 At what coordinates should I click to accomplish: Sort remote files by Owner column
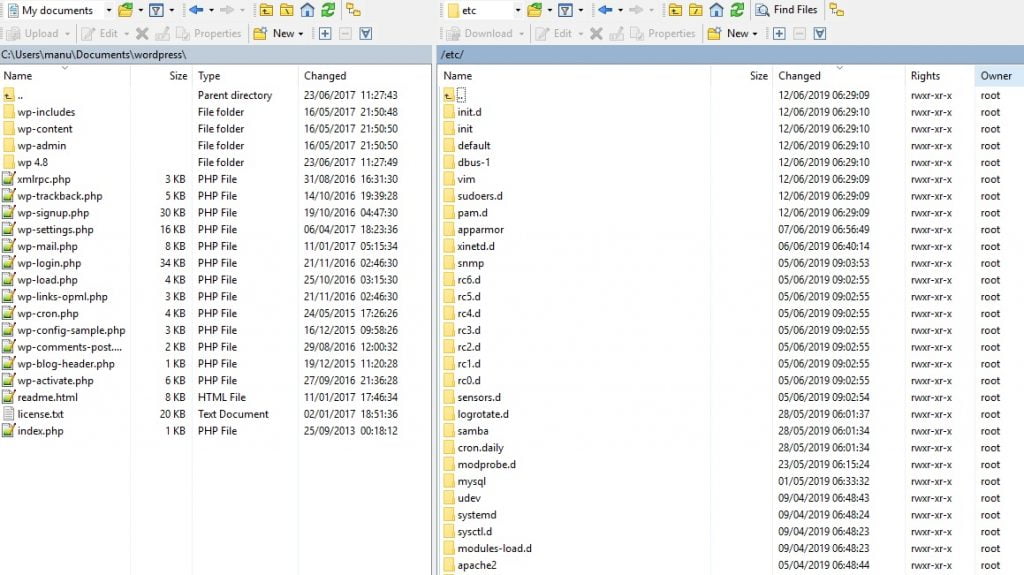[999, 76]
